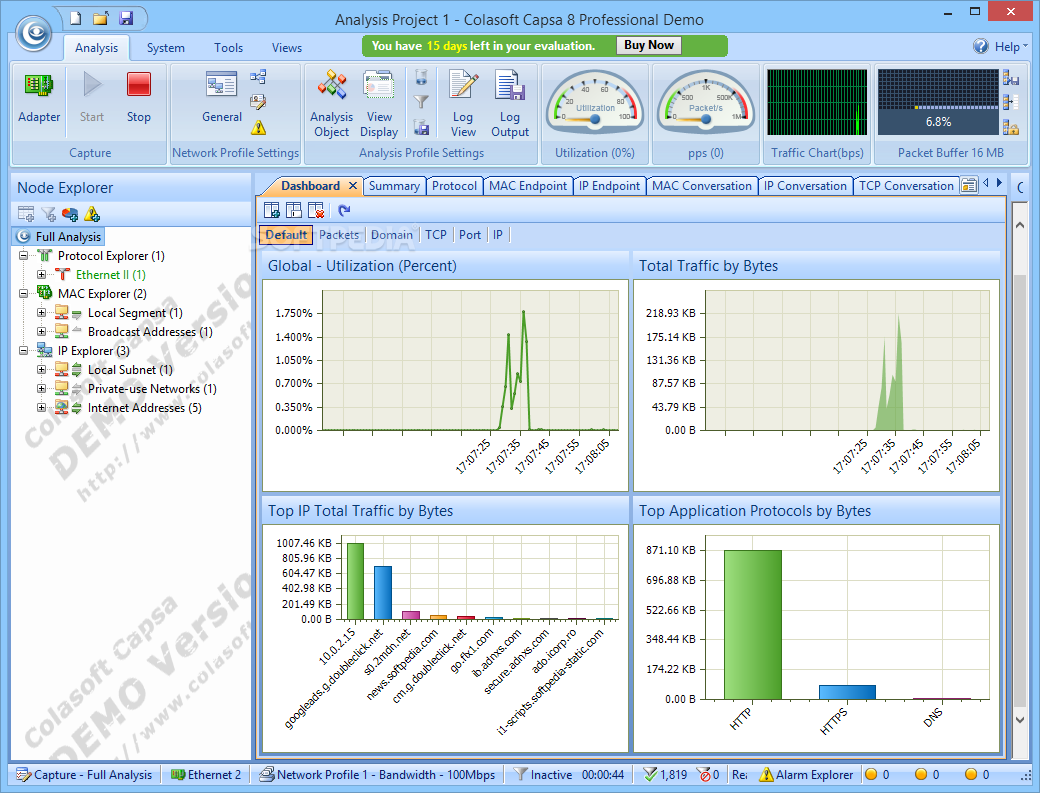Collapse the MAC Explorer node
The height and width of the screenshot is (793, 1040).
(x=23, y=293)
